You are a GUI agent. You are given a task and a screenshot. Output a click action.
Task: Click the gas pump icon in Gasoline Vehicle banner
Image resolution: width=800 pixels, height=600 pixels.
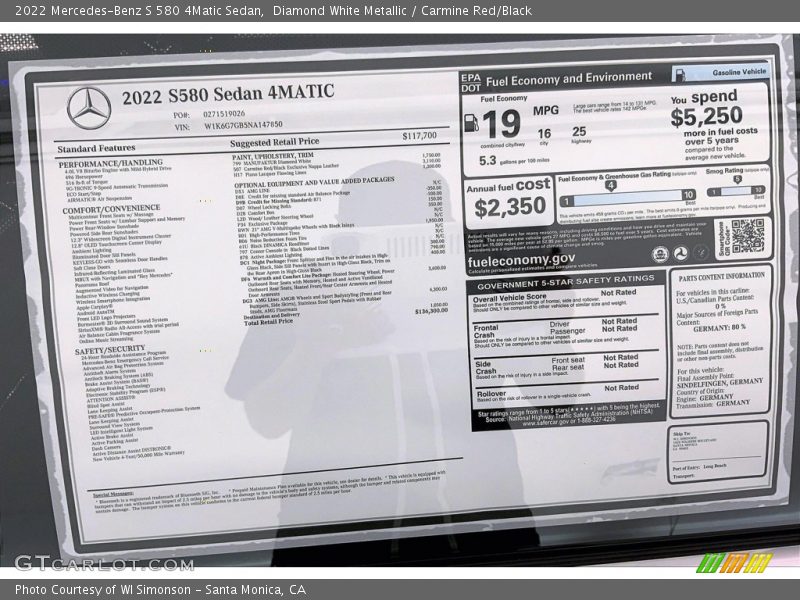[681, 75]
